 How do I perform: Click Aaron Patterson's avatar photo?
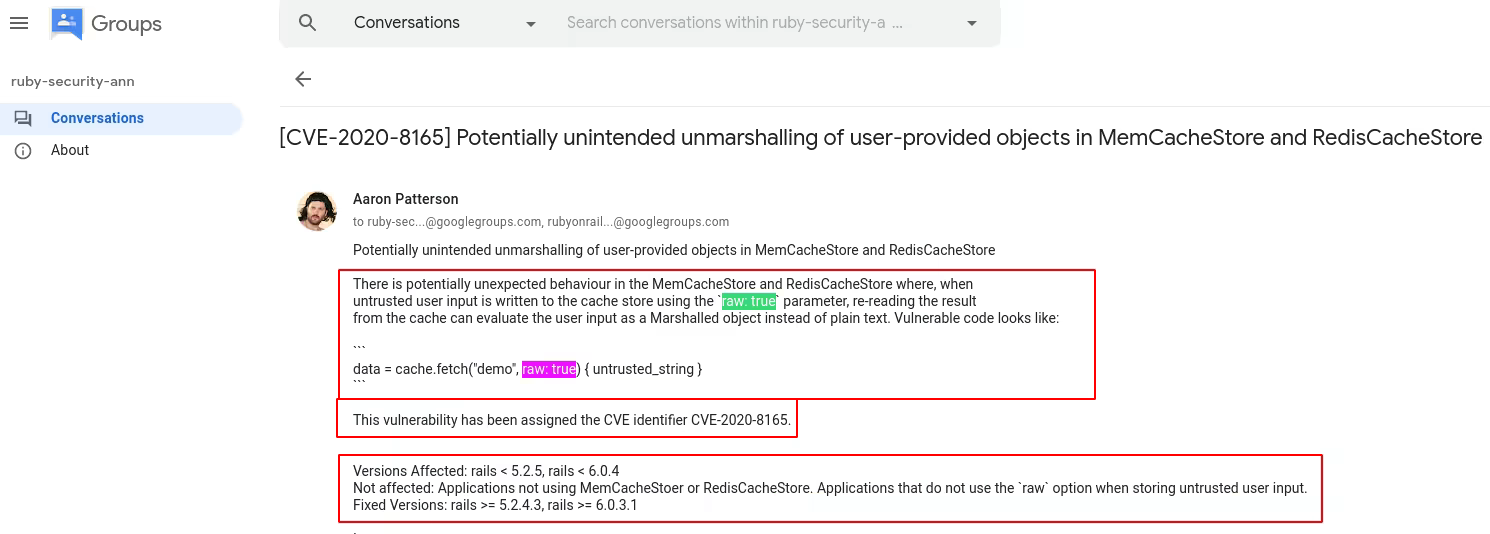tap(316, 211)
